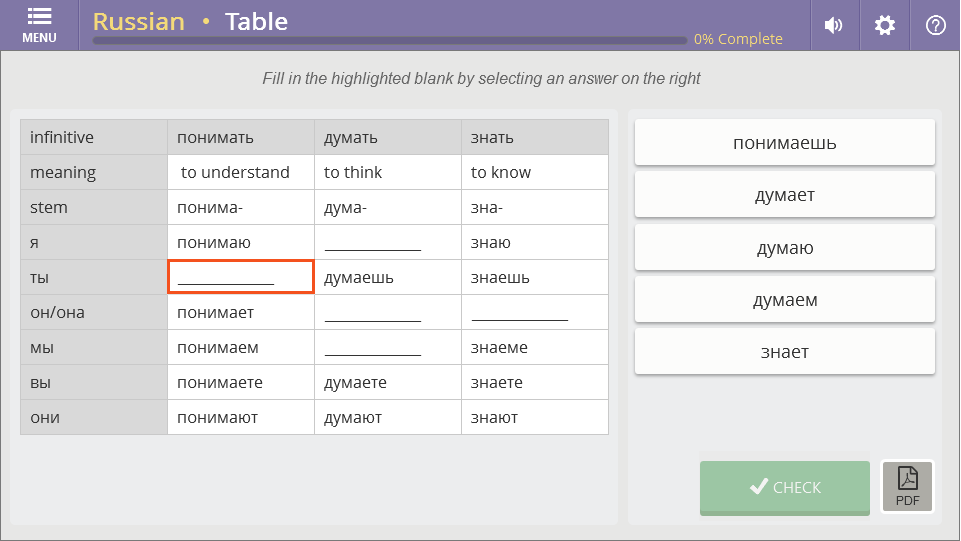Toggle sound with the speaker icon
The image size is (961, 541).
click(833, 26)
